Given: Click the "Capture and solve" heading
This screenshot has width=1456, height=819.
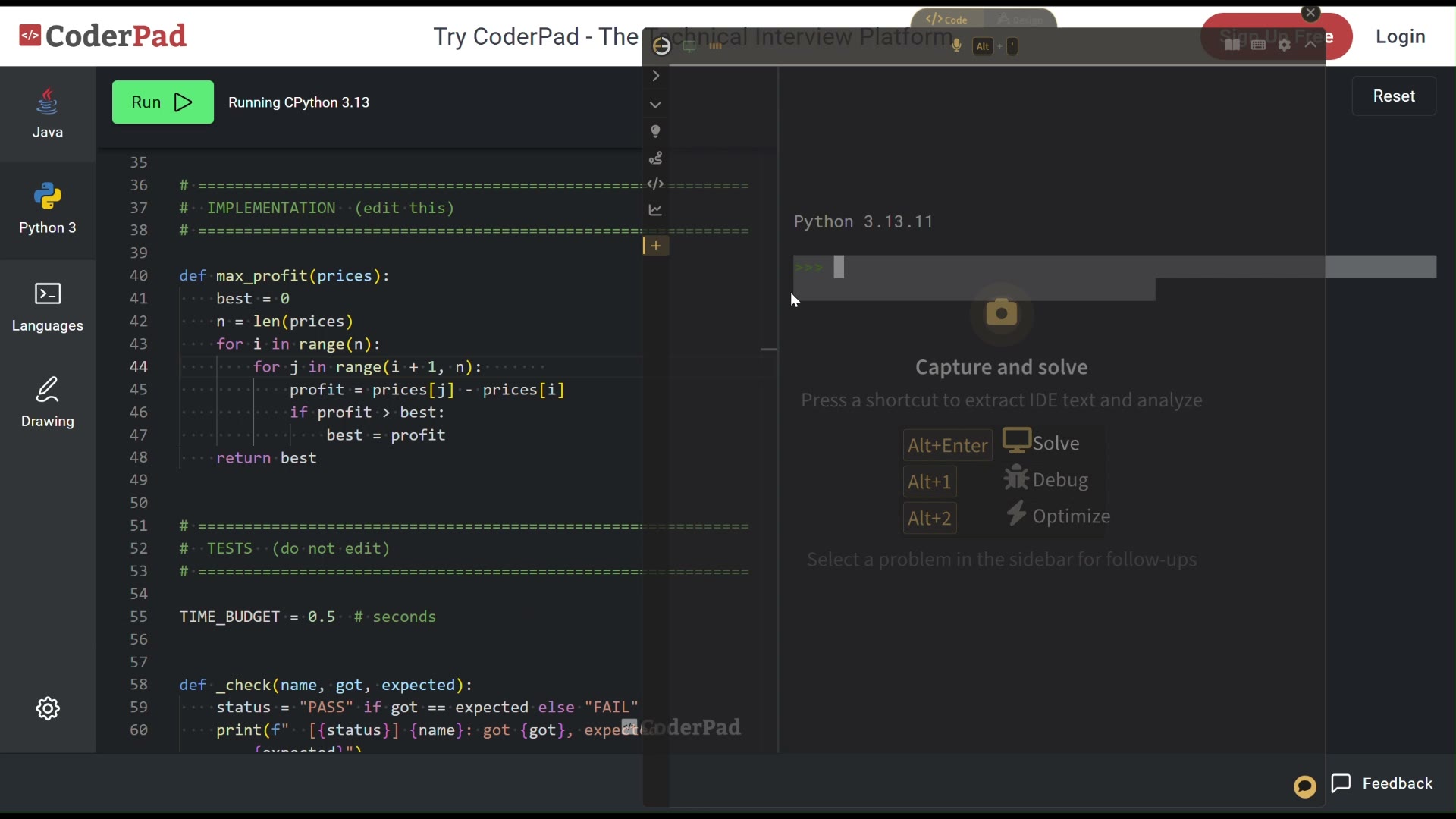Looking at the screenshot, I should [x=1001, y=367].
